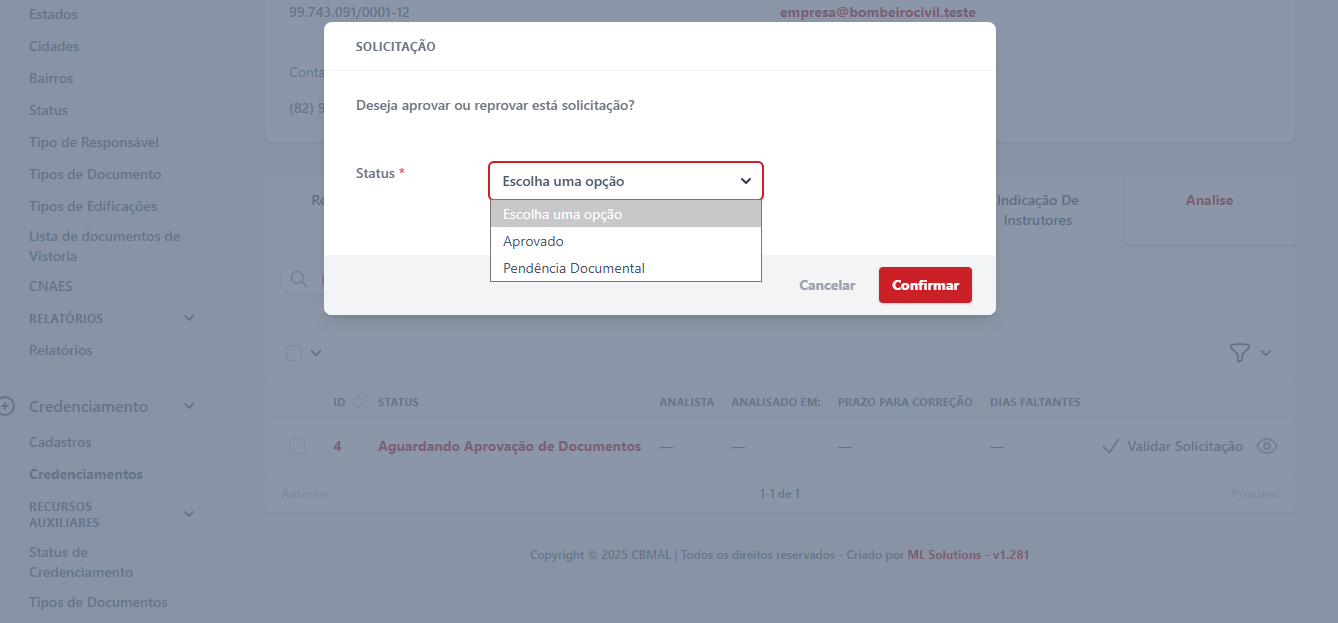Click the eye icon to view the request
1338x623 pixels.
(1267, 446)
